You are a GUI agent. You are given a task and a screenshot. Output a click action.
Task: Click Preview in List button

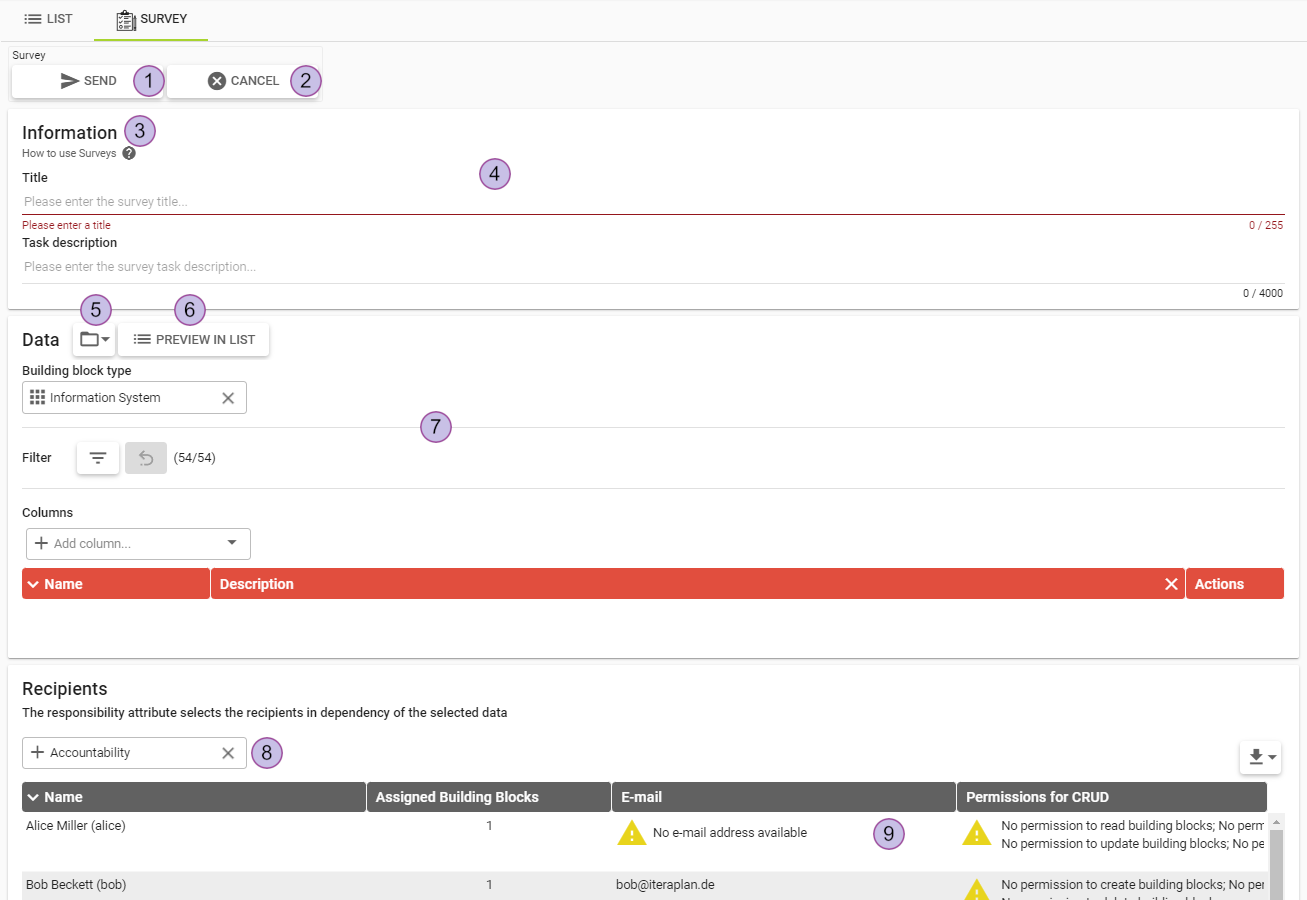(194, 340)
